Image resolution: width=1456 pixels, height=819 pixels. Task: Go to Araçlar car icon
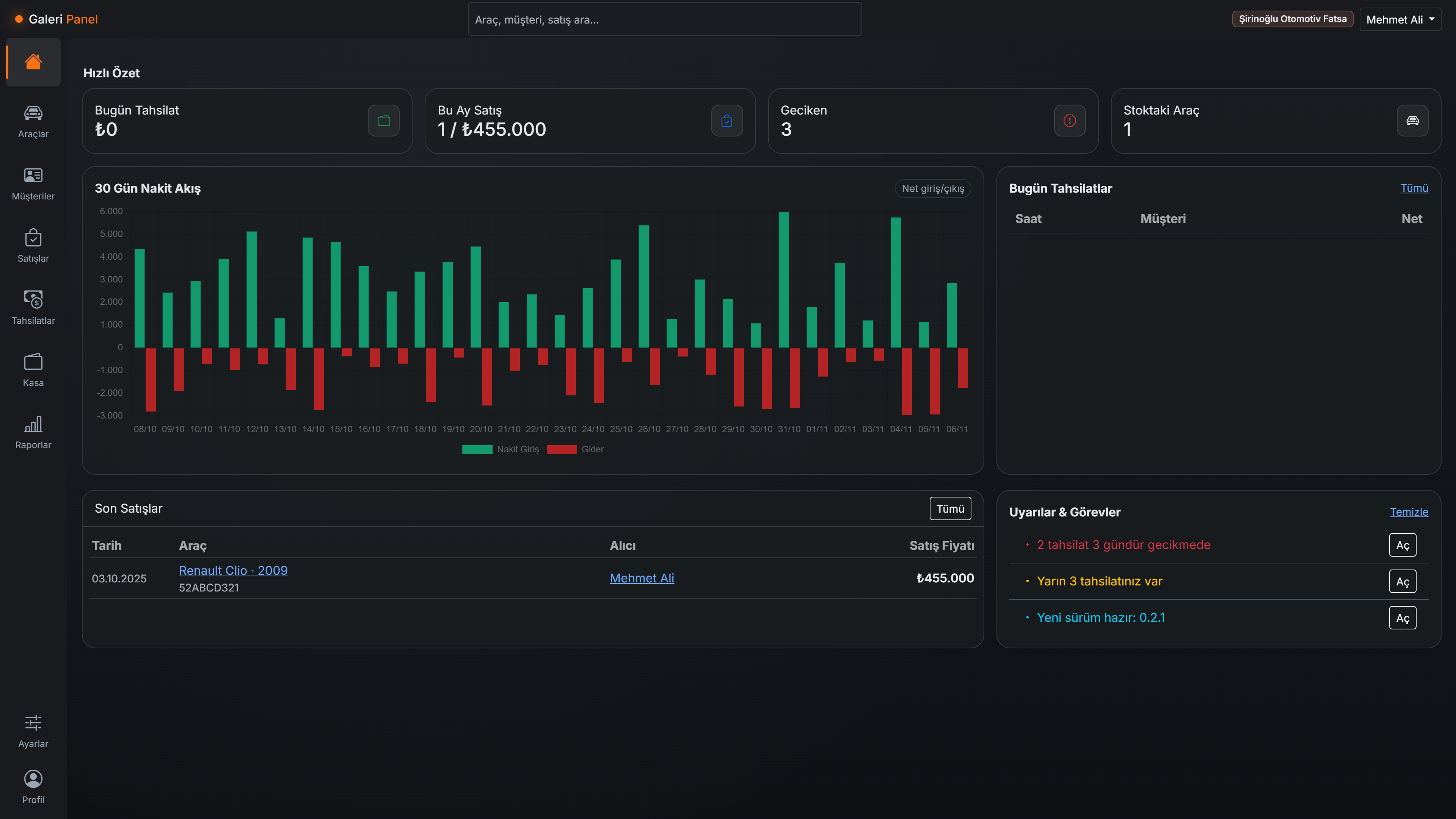33,114
